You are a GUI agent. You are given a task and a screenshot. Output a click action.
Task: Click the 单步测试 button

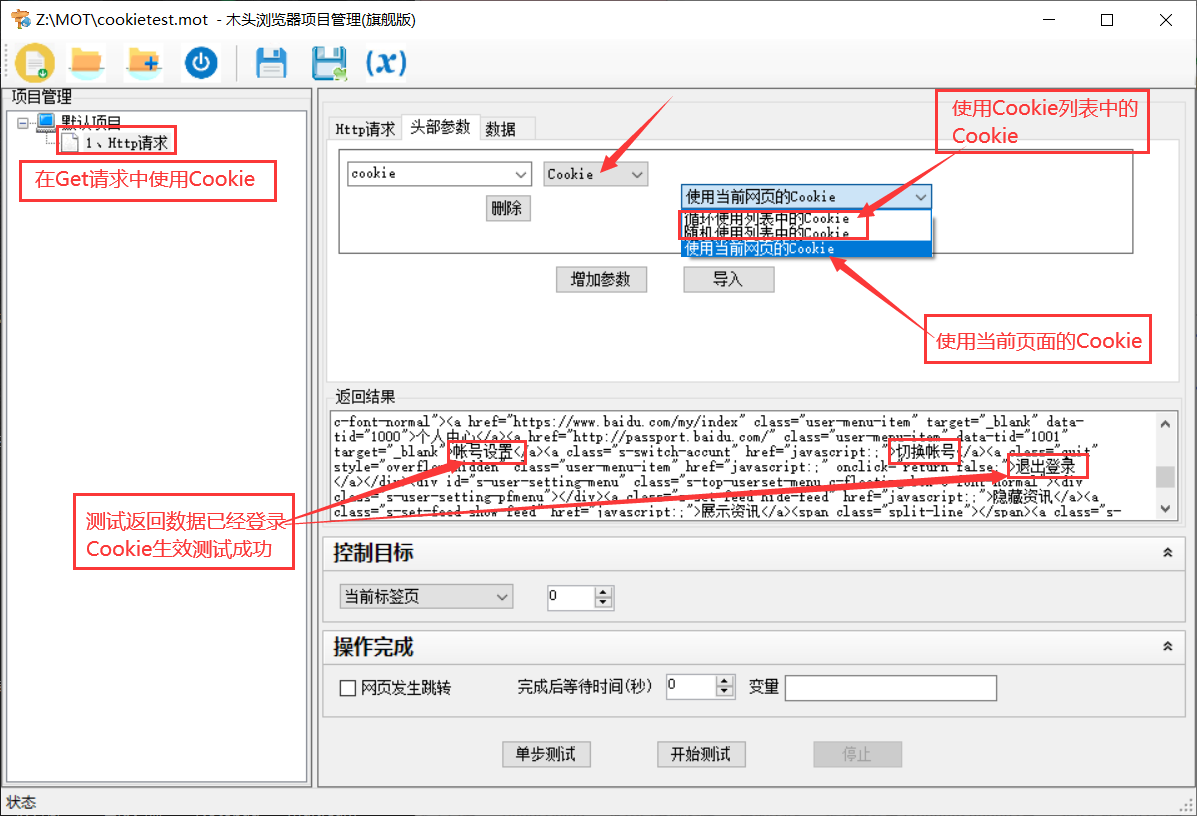pyautogui.click(x=545, y=754)
